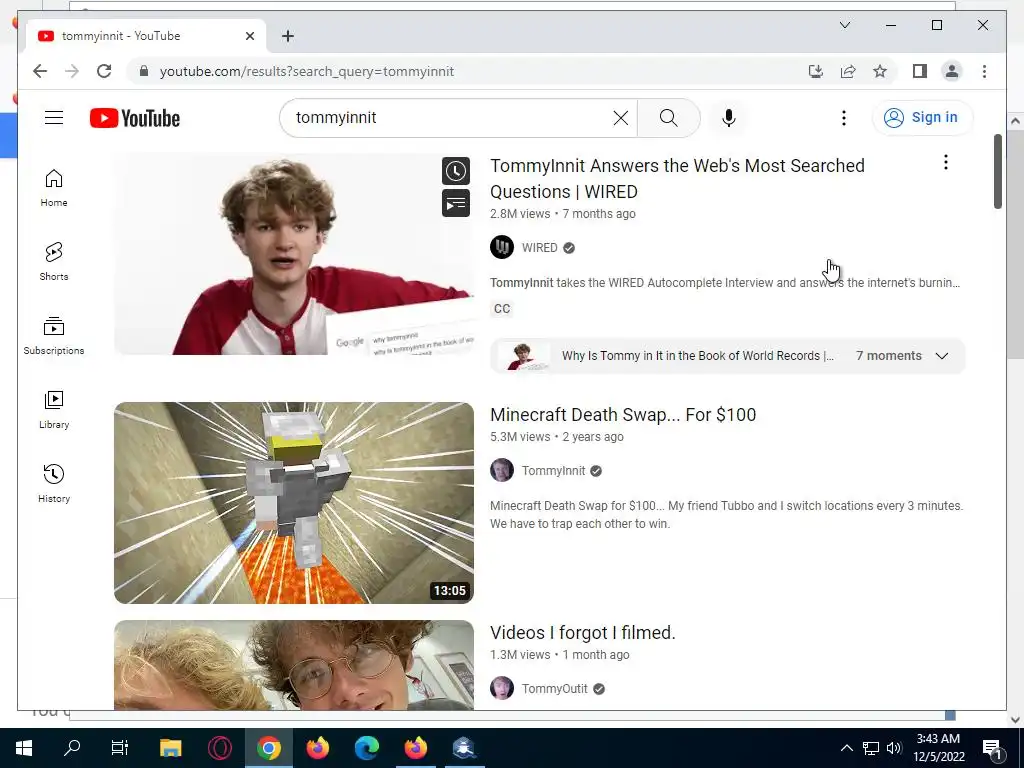
Task: Go to Home in sidebar
Action: (54, 188)
